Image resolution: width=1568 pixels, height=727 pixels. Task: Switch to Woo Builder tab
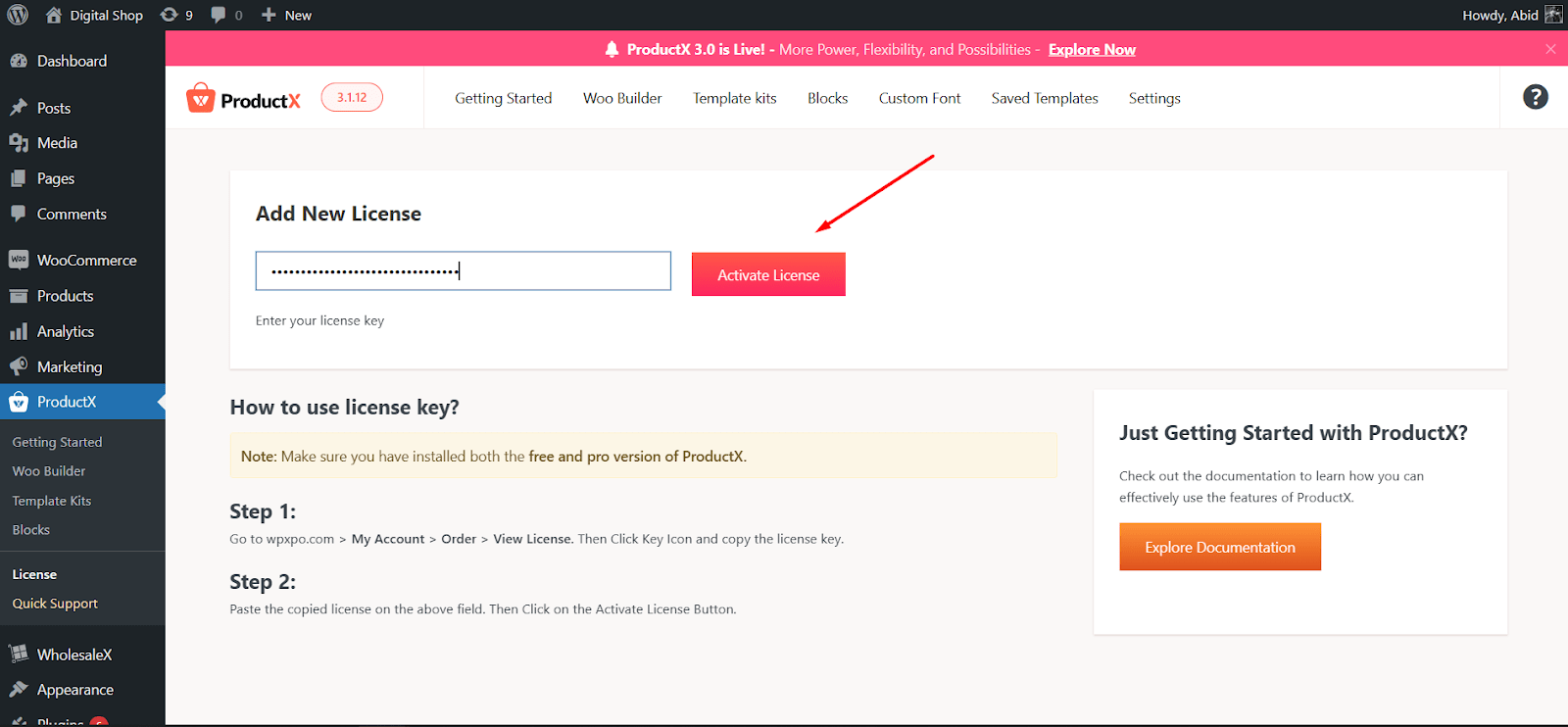(622, 98)
